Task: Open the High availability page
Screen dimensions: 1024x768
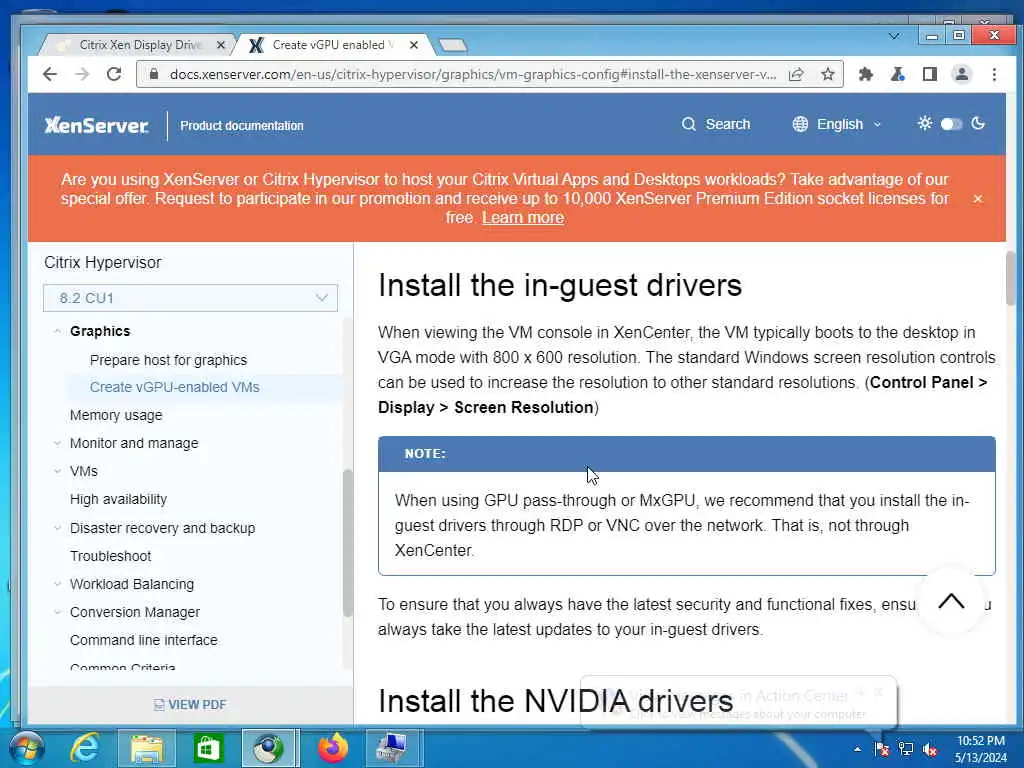Action: (x=118, y=499)
